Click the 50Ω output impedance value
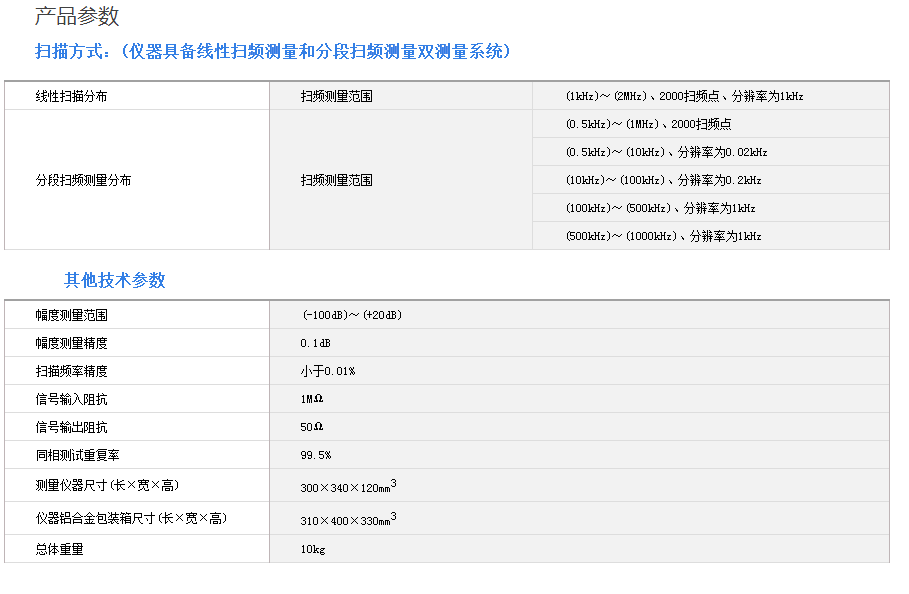The image size is (909, 594). coord(312,427)
